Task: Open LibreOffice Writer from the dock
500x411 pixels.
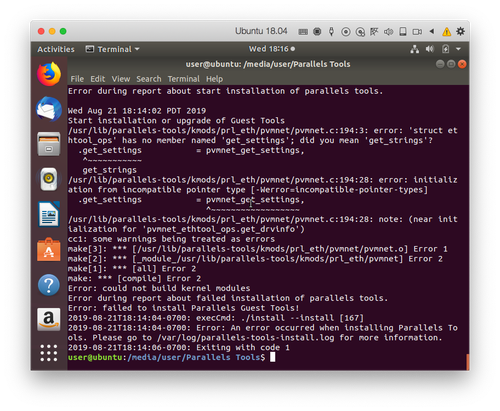Action: tap(49, 214)
